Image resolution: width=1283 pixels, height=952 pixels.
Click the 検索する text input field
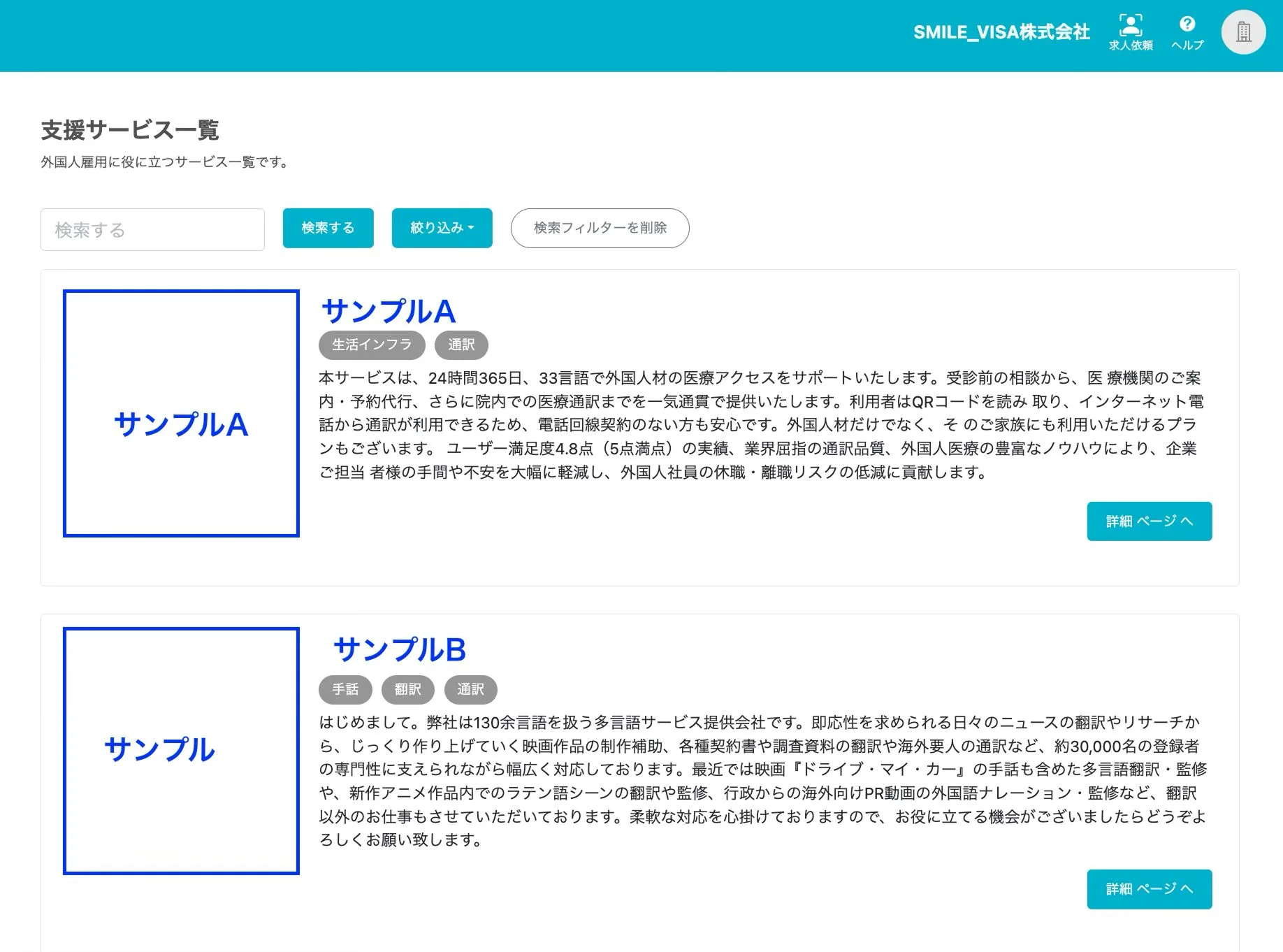(152, 229)
